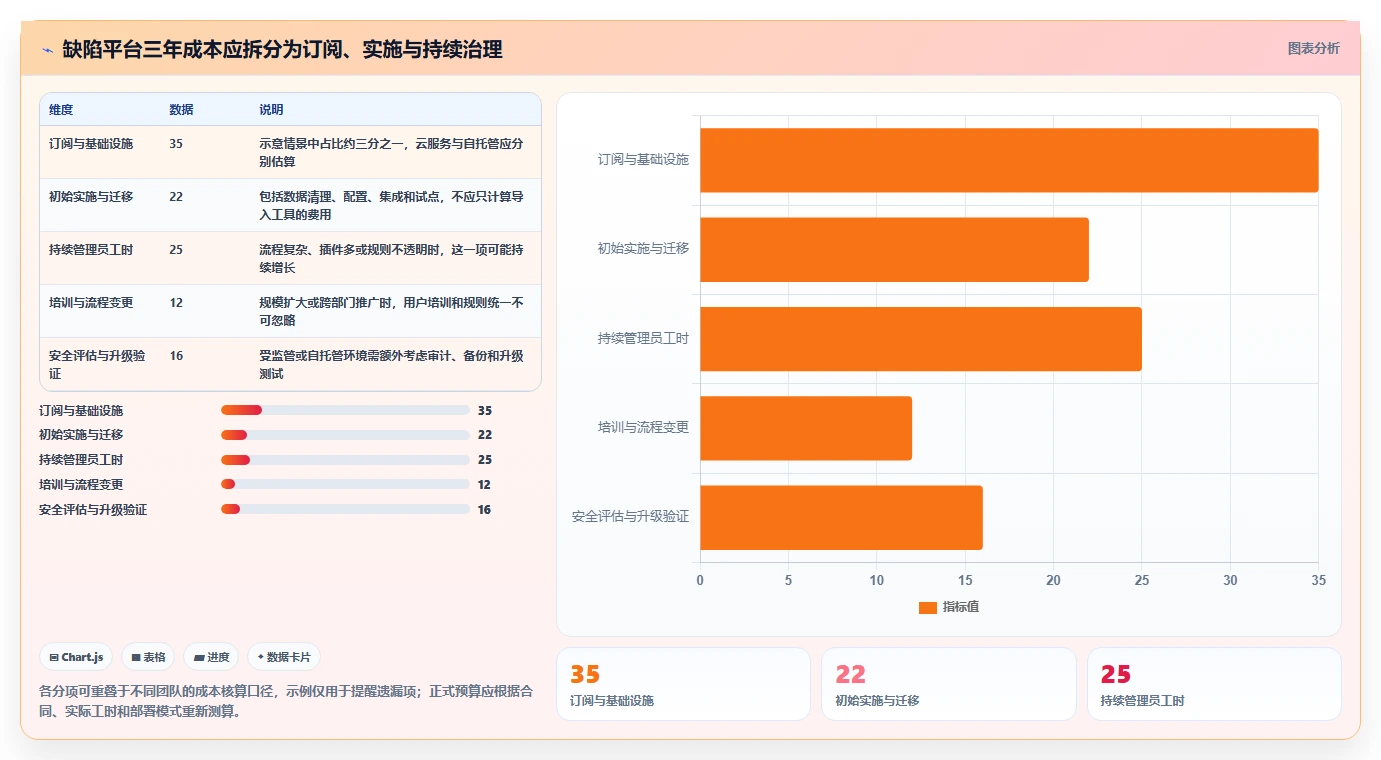Select the 初始实施与迁移 table row name

(x=91, y=197)
